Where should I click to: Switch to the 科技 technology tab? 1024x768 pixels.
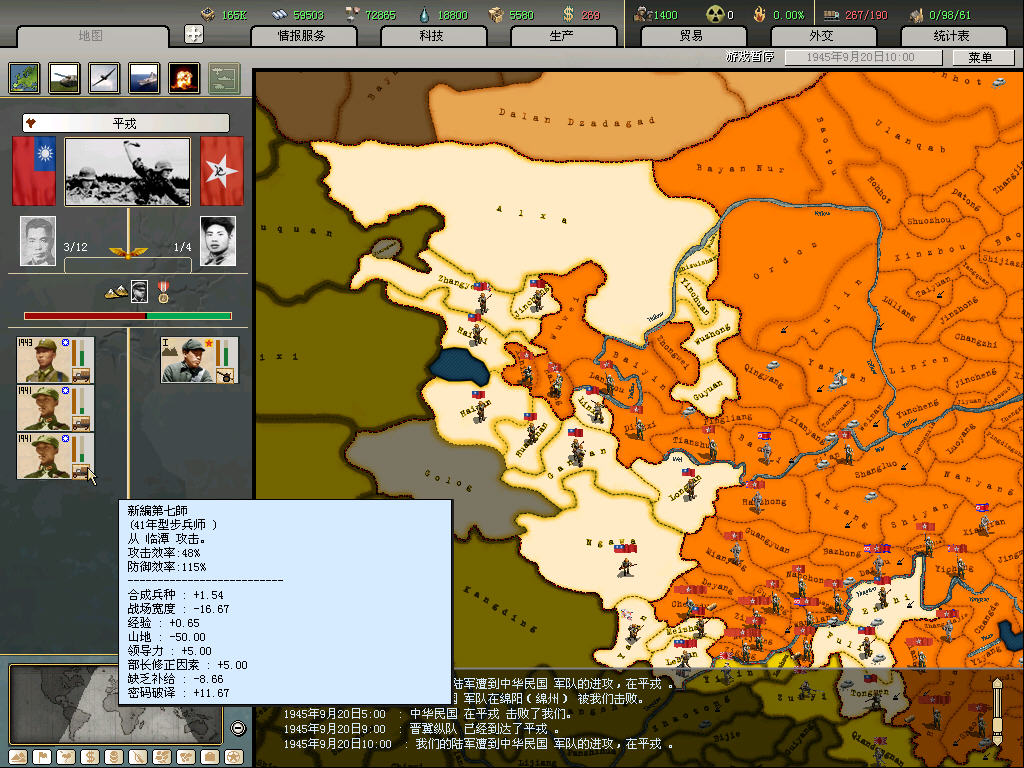pos(431,36)
